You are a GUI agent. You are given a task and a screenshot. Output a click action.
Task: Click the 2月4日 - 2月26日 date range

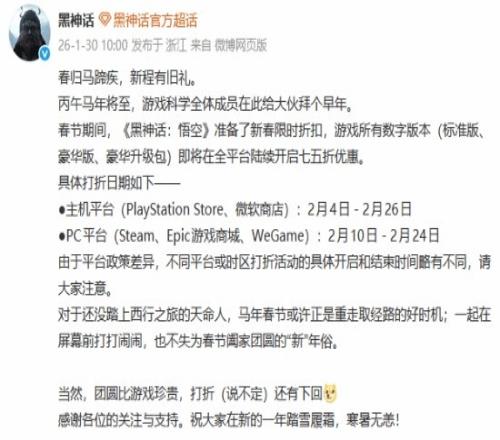pyautogui.click(x=359, y=210)
